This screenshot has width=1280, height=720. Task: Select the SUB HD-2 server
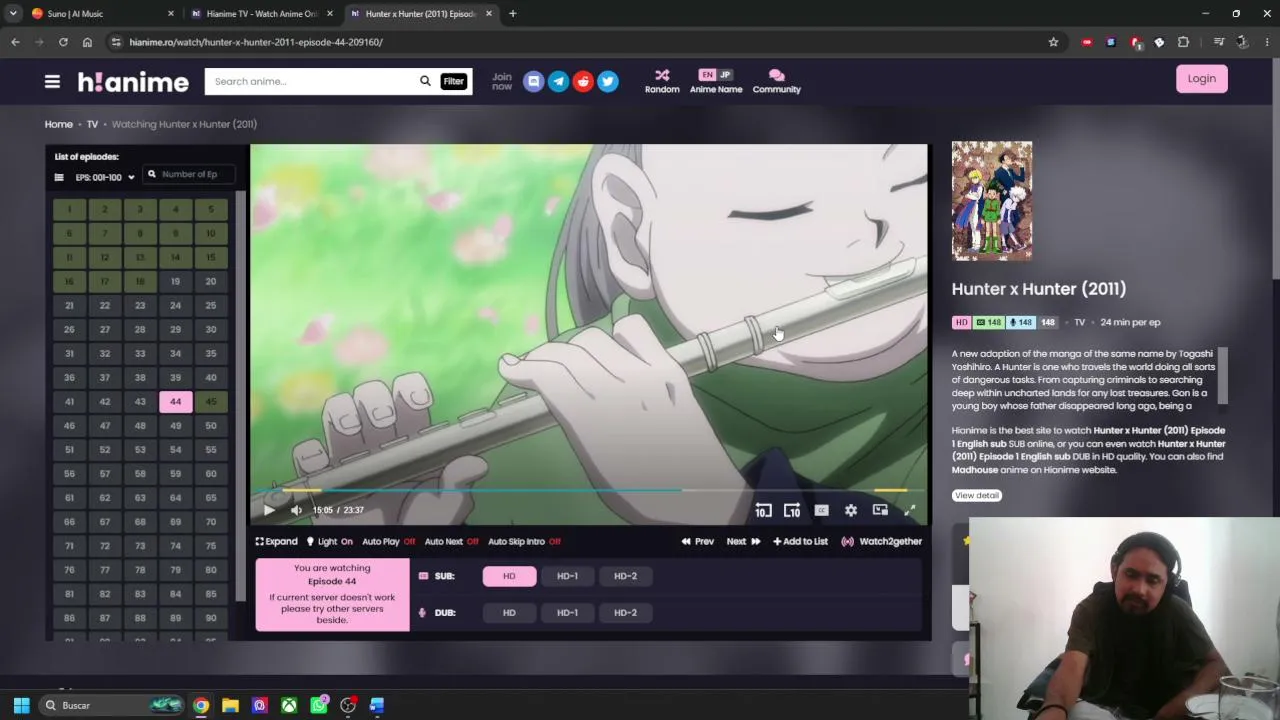coord(625,576)
